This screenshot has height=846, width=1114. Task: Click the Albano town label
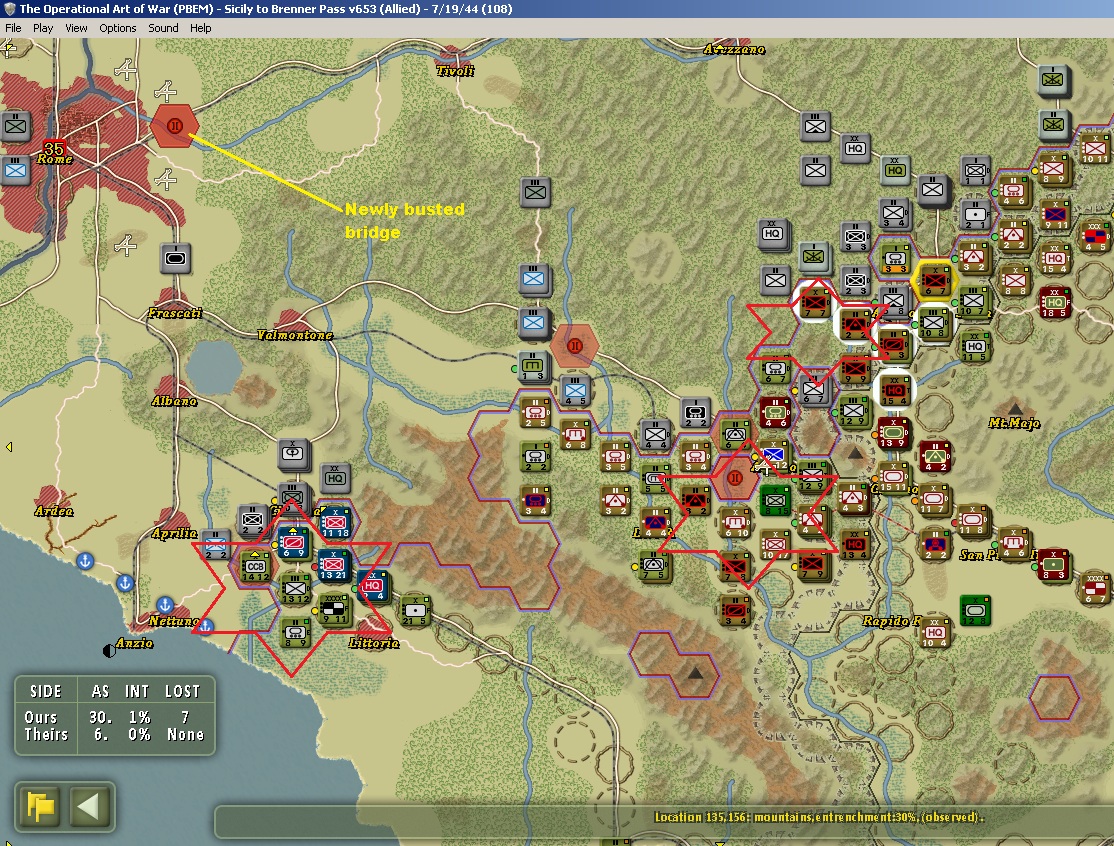click(x=174, y=401)
